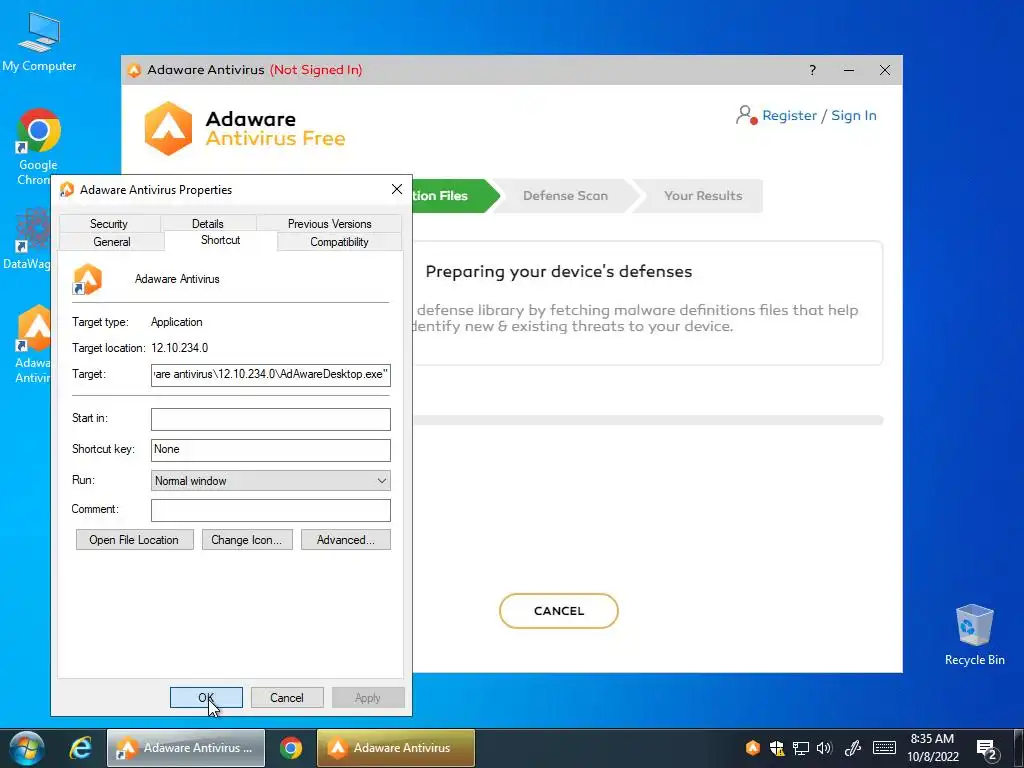The width and height of the screenshot is (1024, 768).
Task: Close the Adaware Antivirus Properties dialog
Action: (x=396, y=189)
